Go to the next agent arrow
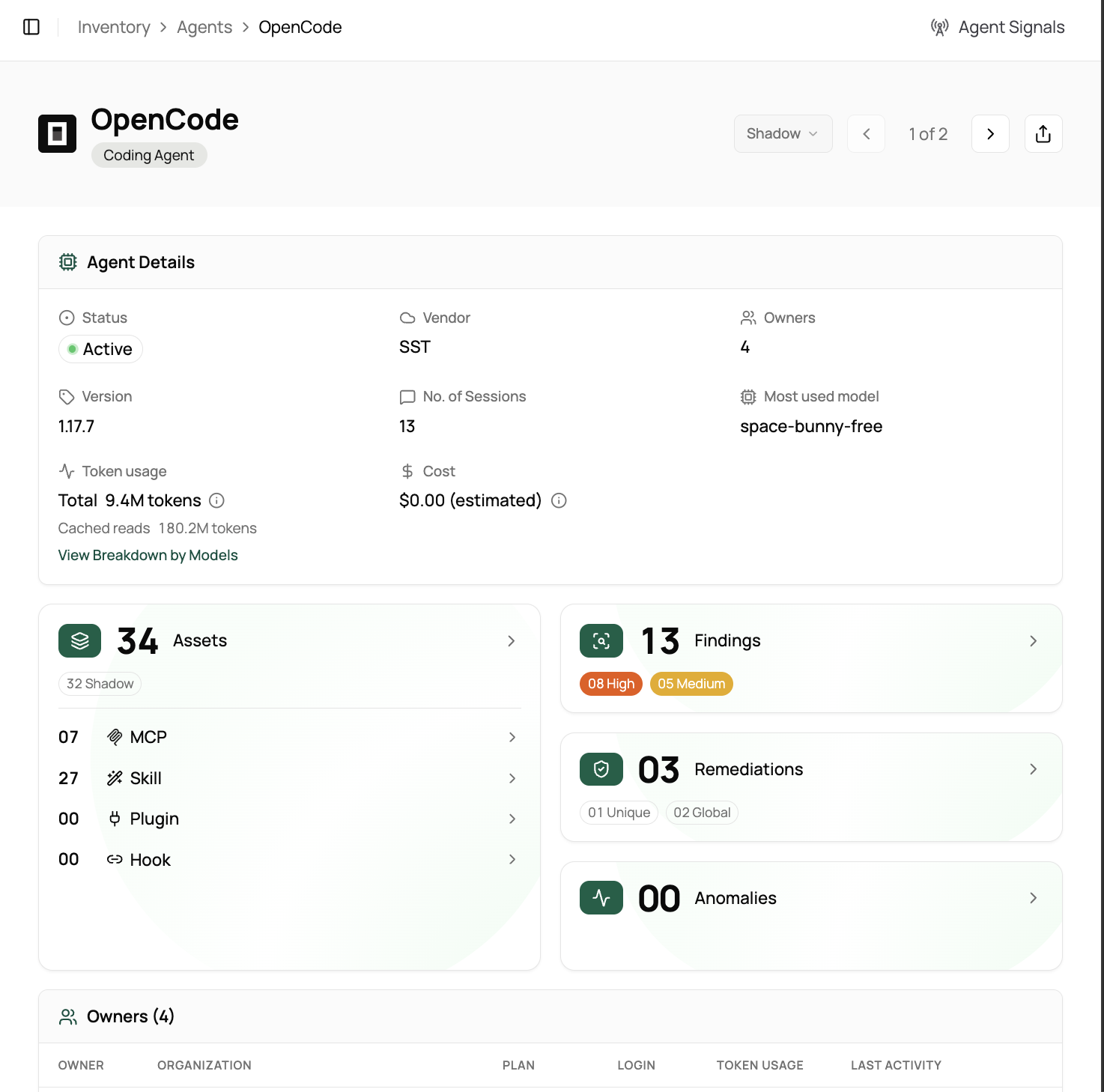The height and width of the screenshot is (1092, 1104). pyautogui.click(x=990, y=133)
